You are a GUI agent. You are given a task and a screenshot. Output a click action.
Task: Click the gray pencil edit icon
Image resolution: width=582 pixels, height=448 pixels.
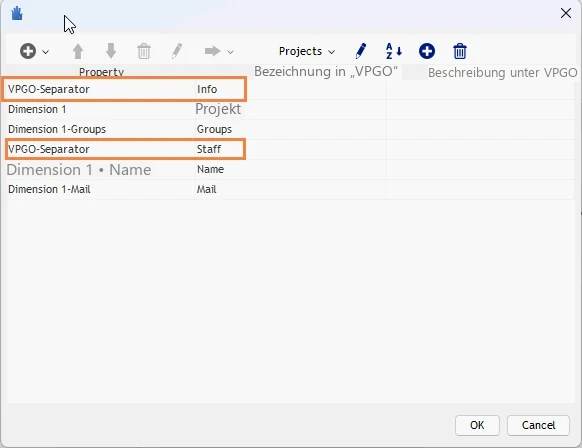[177, 51]
